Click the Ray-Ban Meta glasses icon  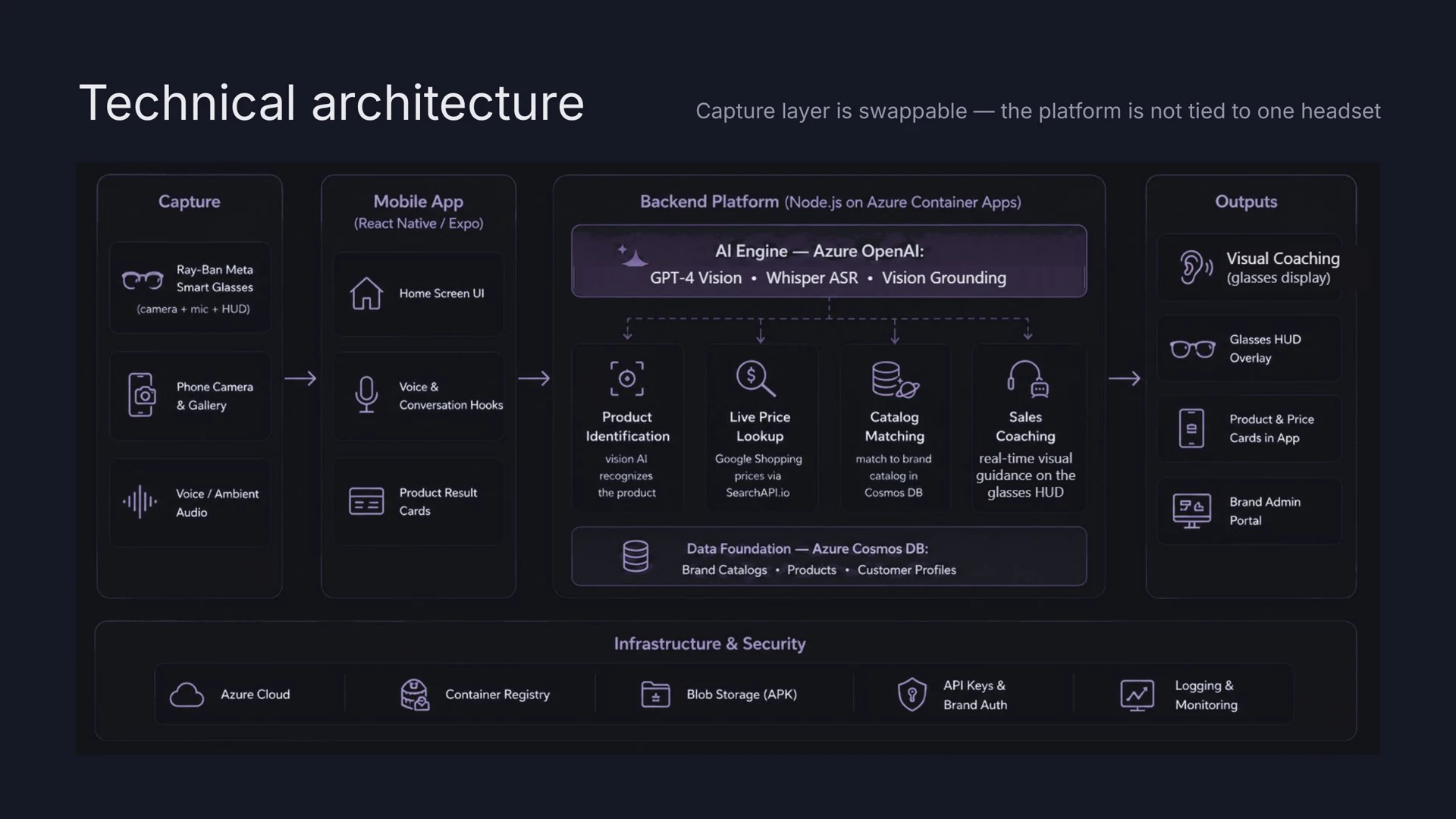pos(143,281)
